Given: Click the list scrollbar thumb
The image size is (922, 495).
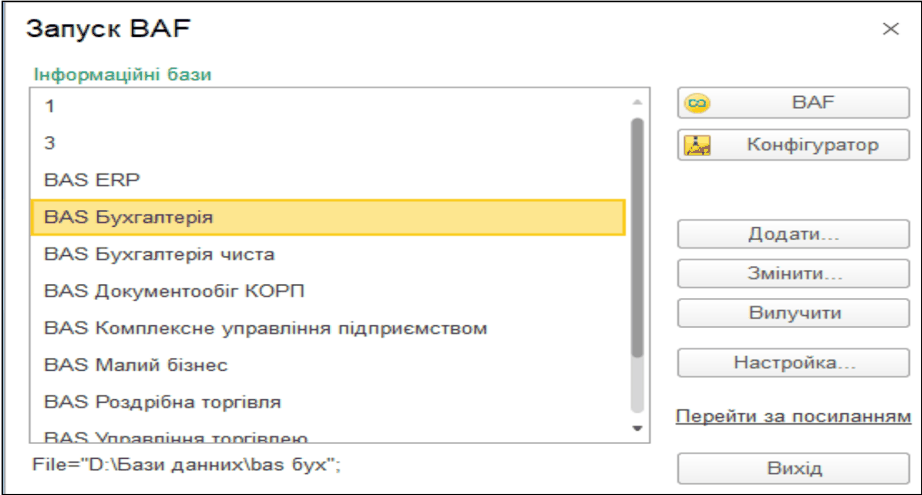Looking at the screenshot, I should tap(637, 238).
